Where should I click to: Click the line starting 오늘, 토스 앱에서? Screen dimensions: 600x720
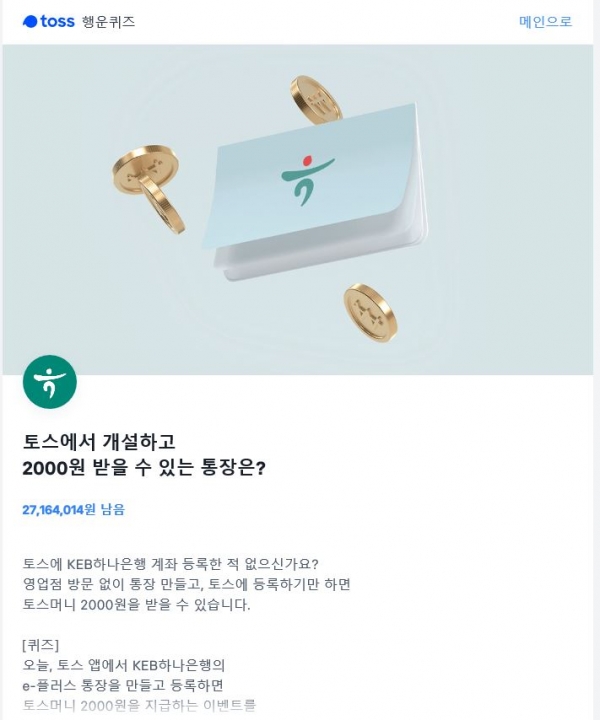[x=123, y=665]
